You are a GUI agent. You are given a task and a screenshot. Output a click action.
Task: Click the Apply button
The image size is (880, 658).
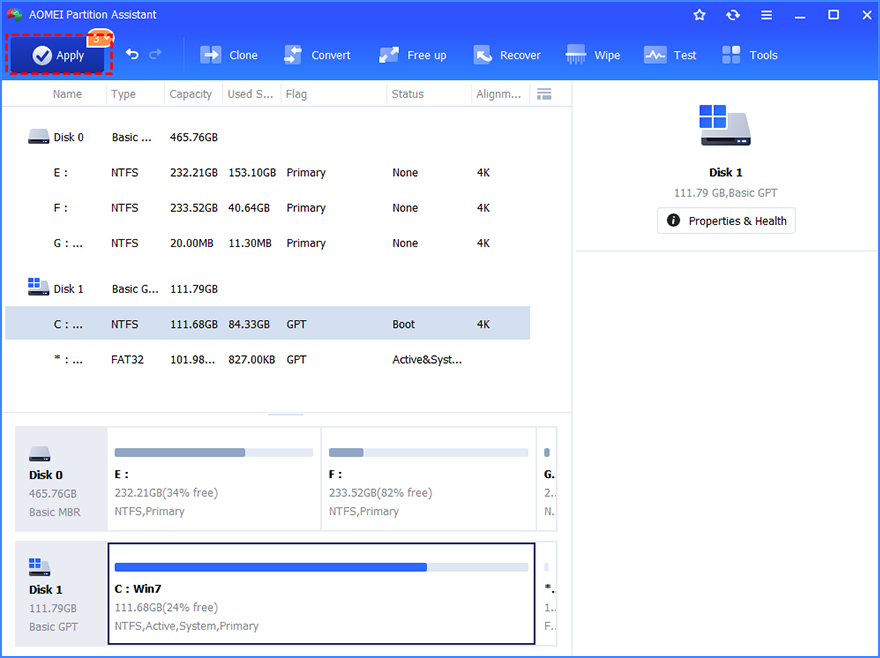(x=58, y=55)
